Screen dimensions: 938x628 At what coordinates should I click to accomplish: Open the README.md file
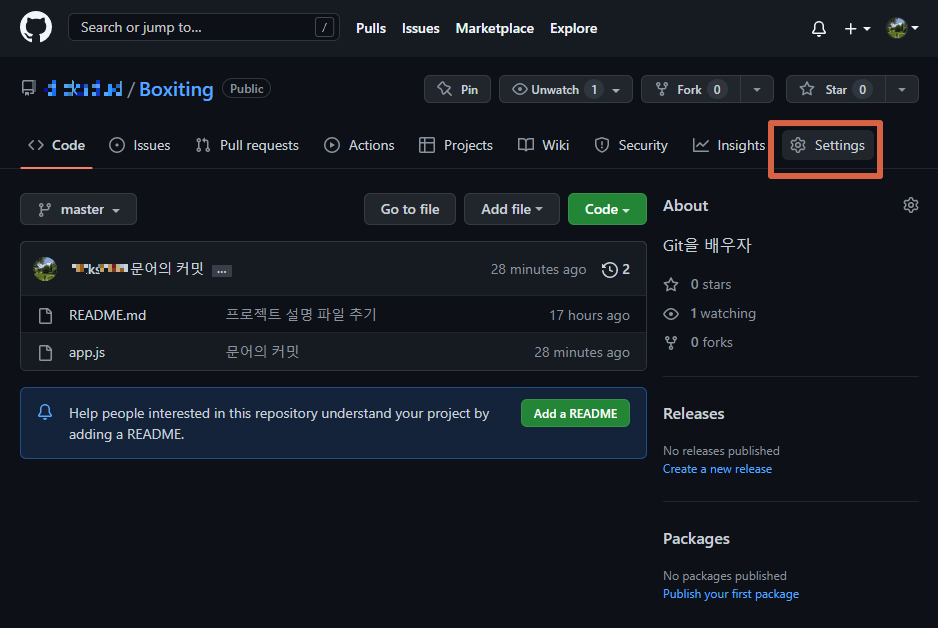(x=108, y=315)
